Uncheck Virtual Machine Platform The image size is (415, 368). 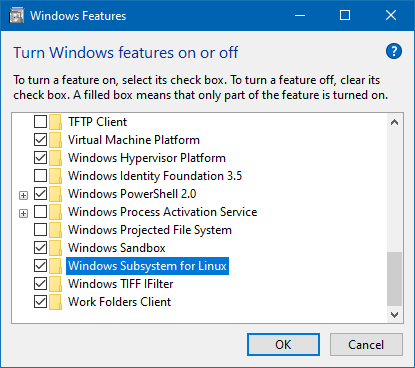click(40, 140)
